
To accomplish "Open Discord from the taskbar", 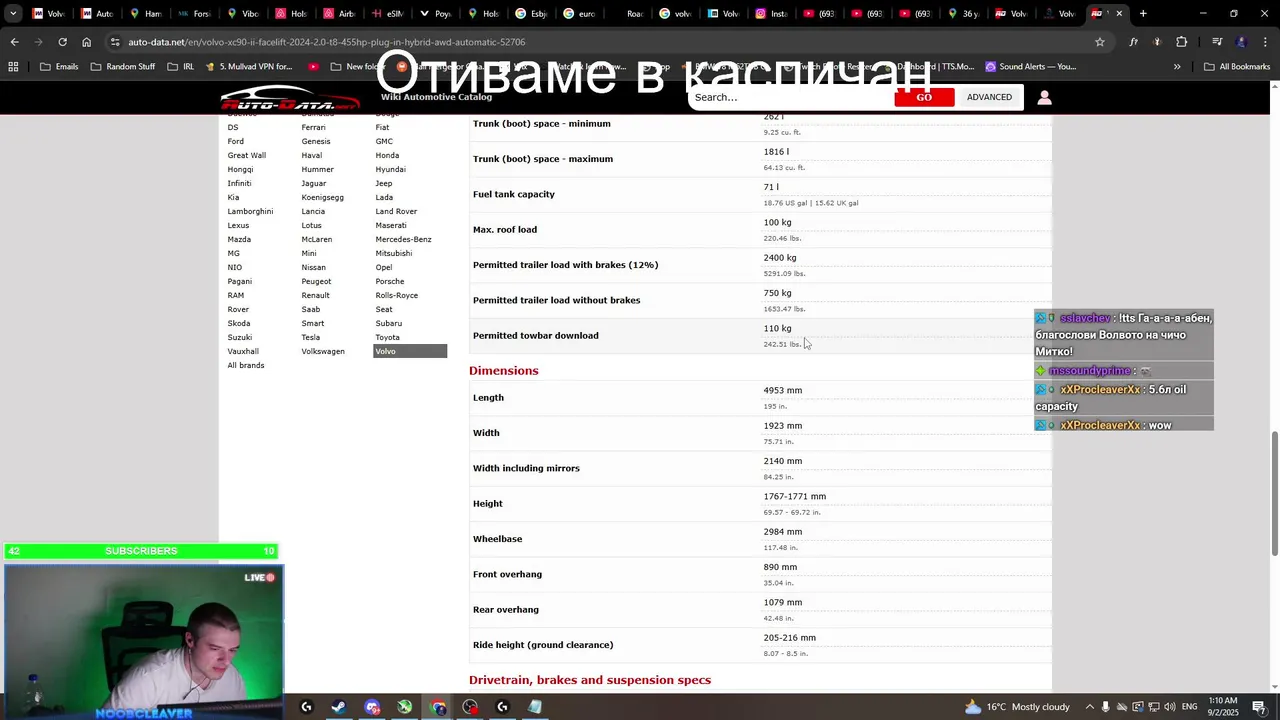I will click(x=372, y=707).
